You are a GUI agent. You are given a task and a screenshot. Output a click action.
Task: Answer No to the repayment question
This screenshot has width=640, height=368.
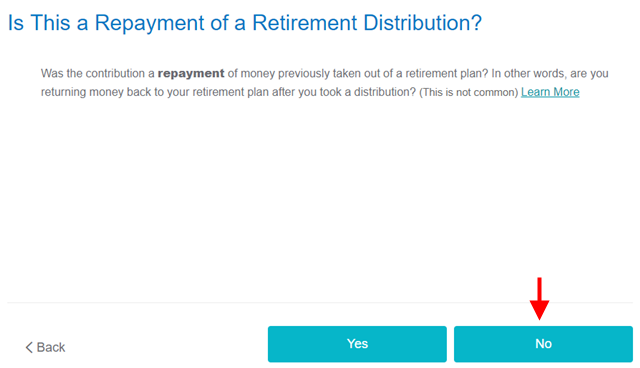543,344
